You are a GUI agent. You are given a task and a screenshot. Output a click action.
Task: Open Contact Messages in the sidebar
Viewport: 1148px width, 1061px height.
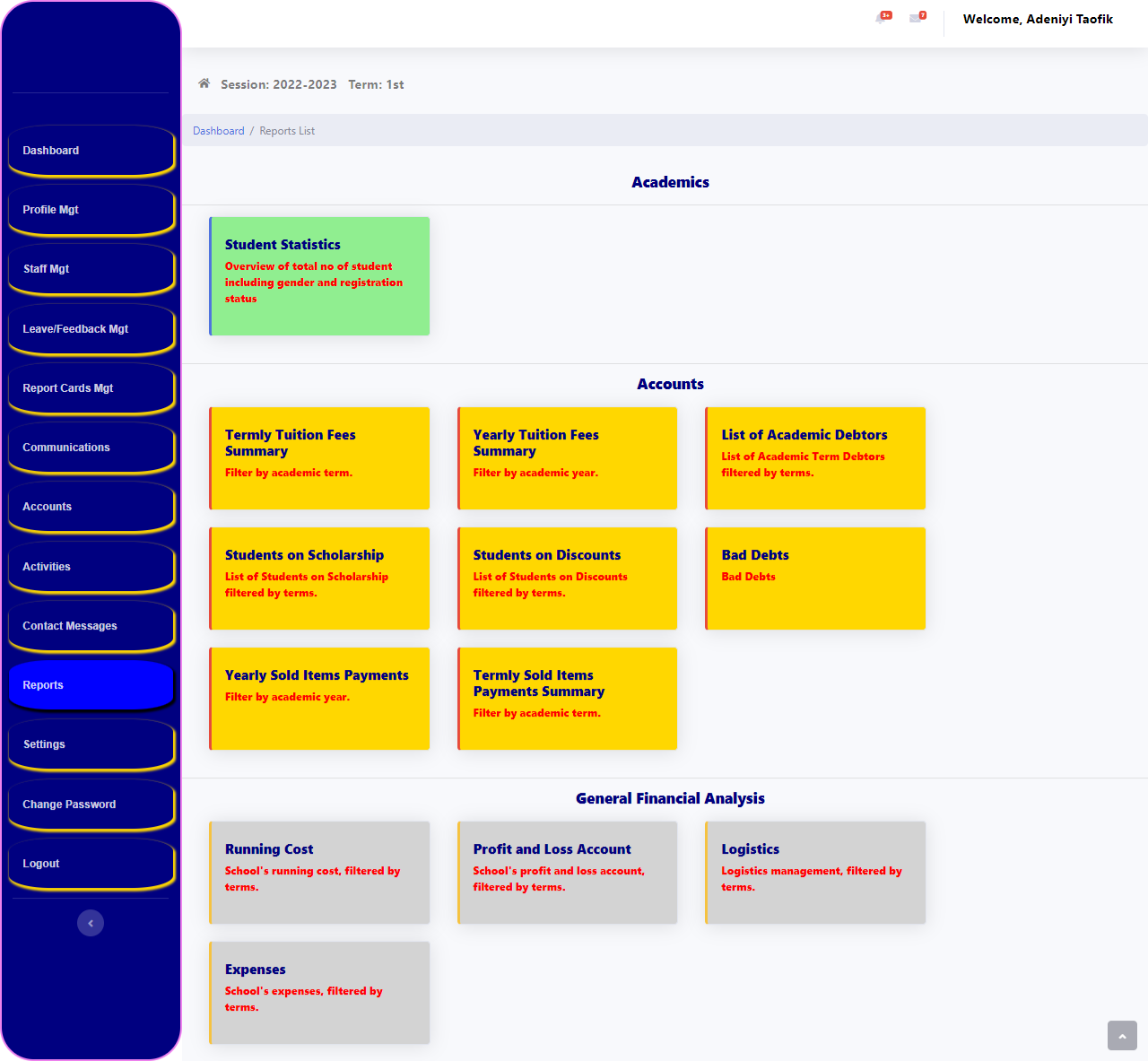(91, 626)
